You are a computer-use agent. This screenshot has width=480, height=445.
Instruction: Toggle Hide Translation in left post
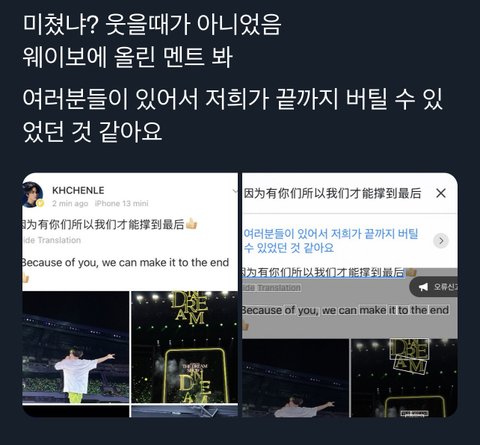click(52, 240)
